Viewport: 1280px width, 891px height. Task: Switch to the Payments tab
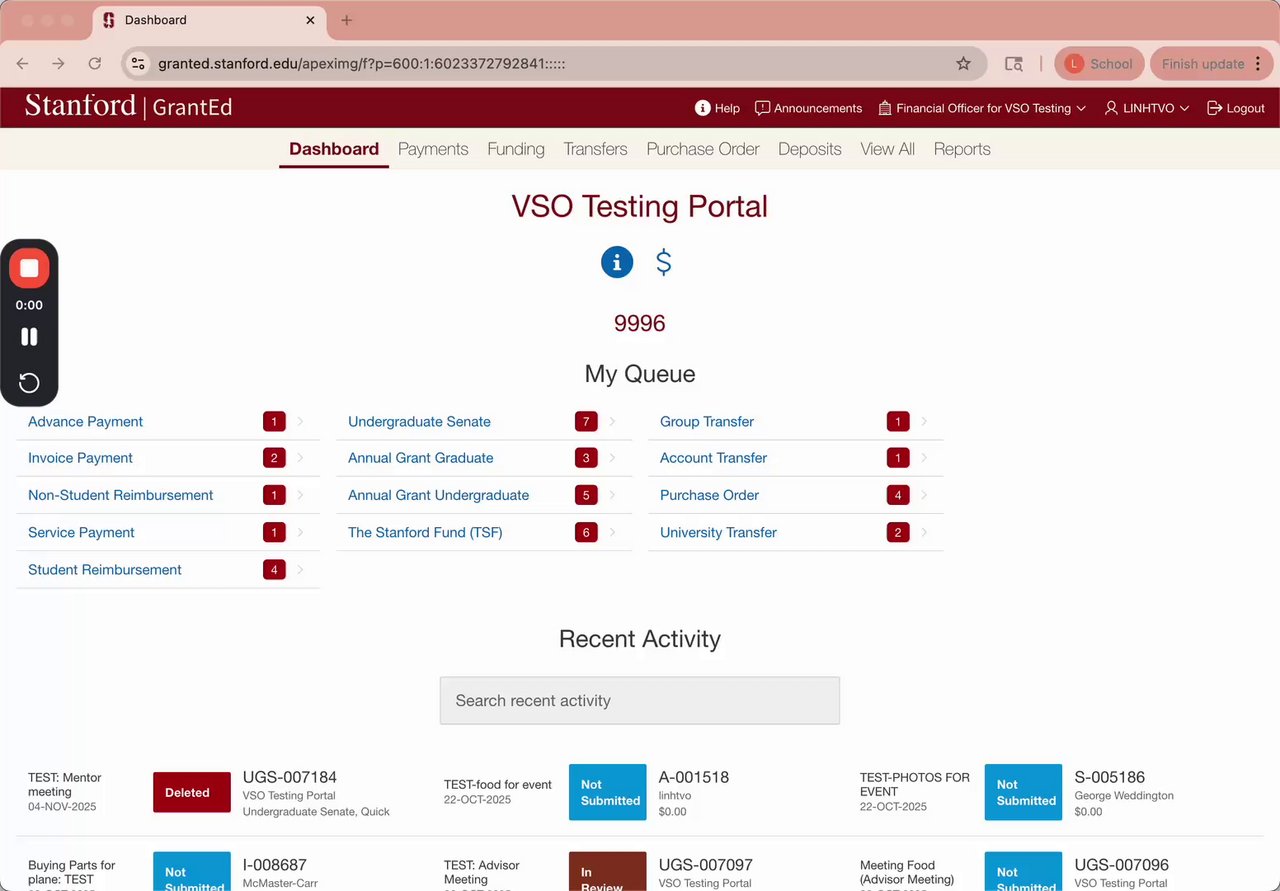click(433, 149)
